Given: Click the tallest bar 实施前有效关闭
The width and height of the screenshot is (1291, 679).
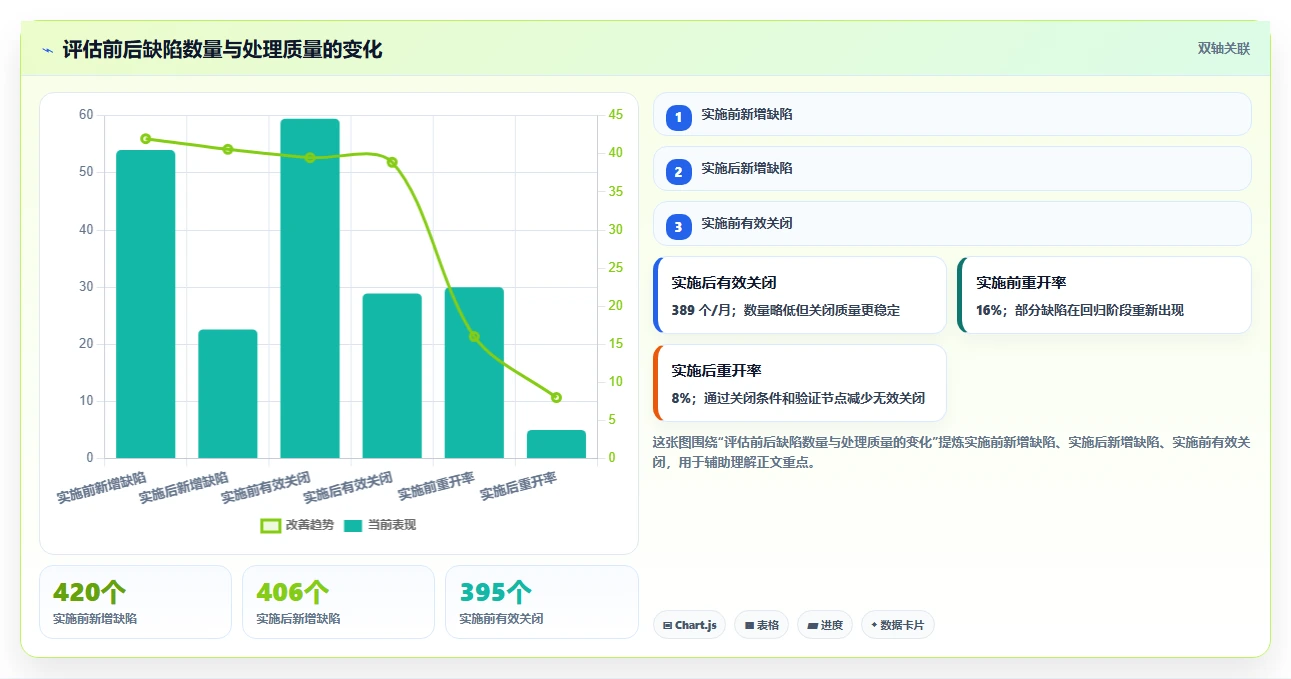Looking at the screenshot, I should click(310, 289).
